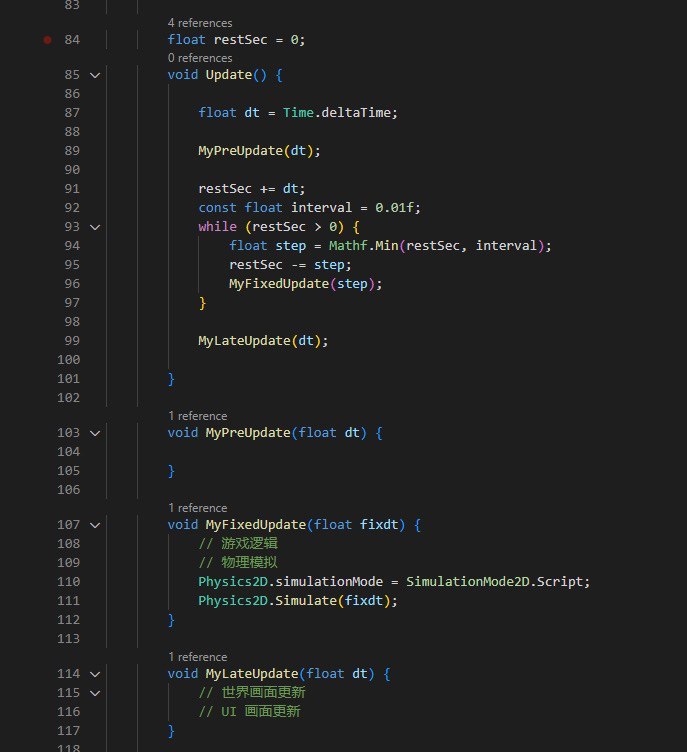Click the 'MyLateUpdate(dt)' call on line 99
Image resolution: width=687 pixels, height=752 pixels.
pos(260,341)
